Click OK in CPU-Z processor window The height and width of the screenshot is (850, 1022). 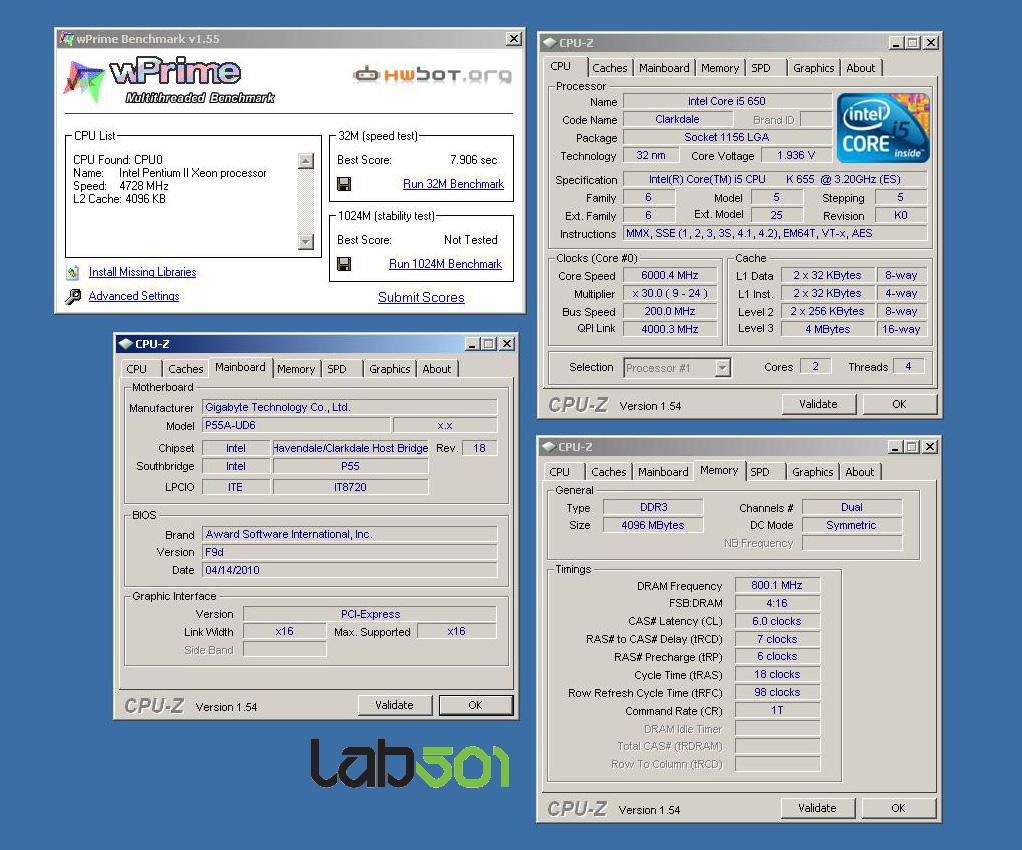[899, 404]
